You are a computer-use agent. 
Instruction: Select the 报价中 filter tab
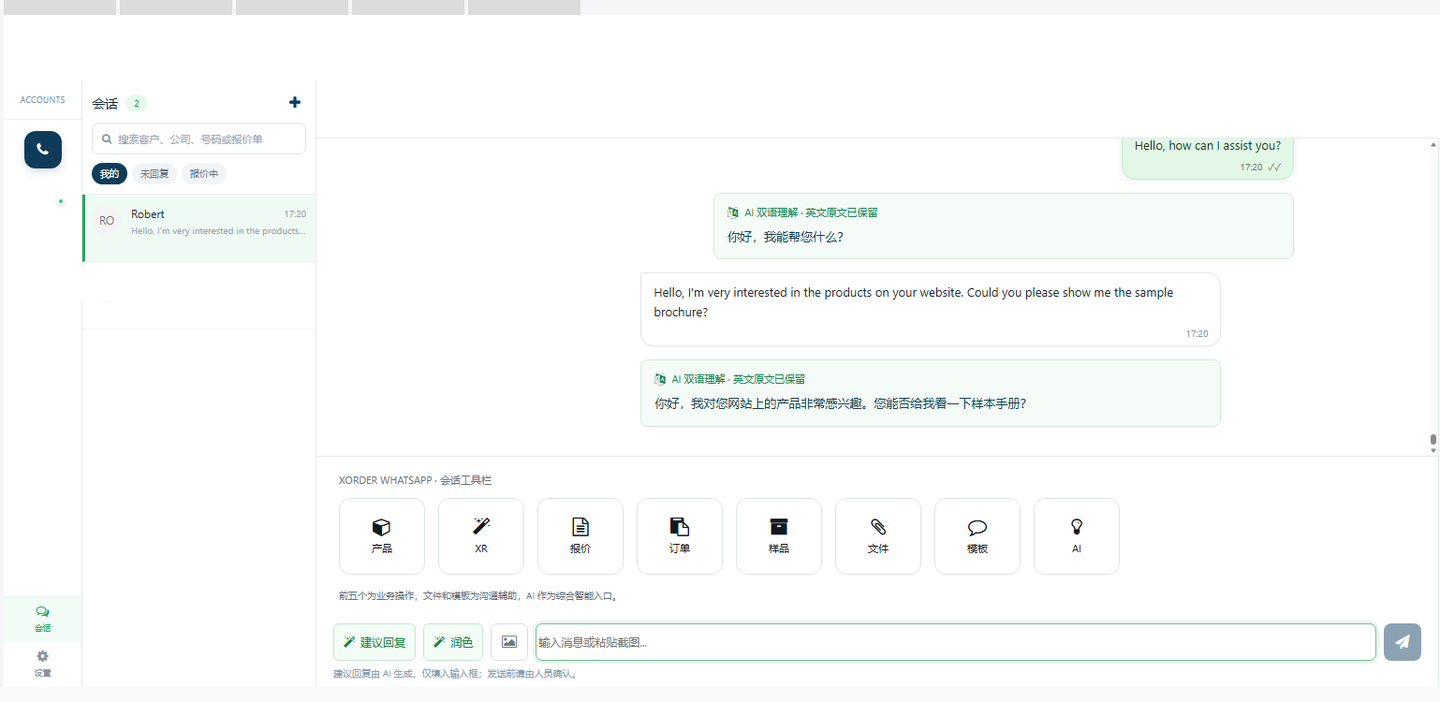pos(204,174)
